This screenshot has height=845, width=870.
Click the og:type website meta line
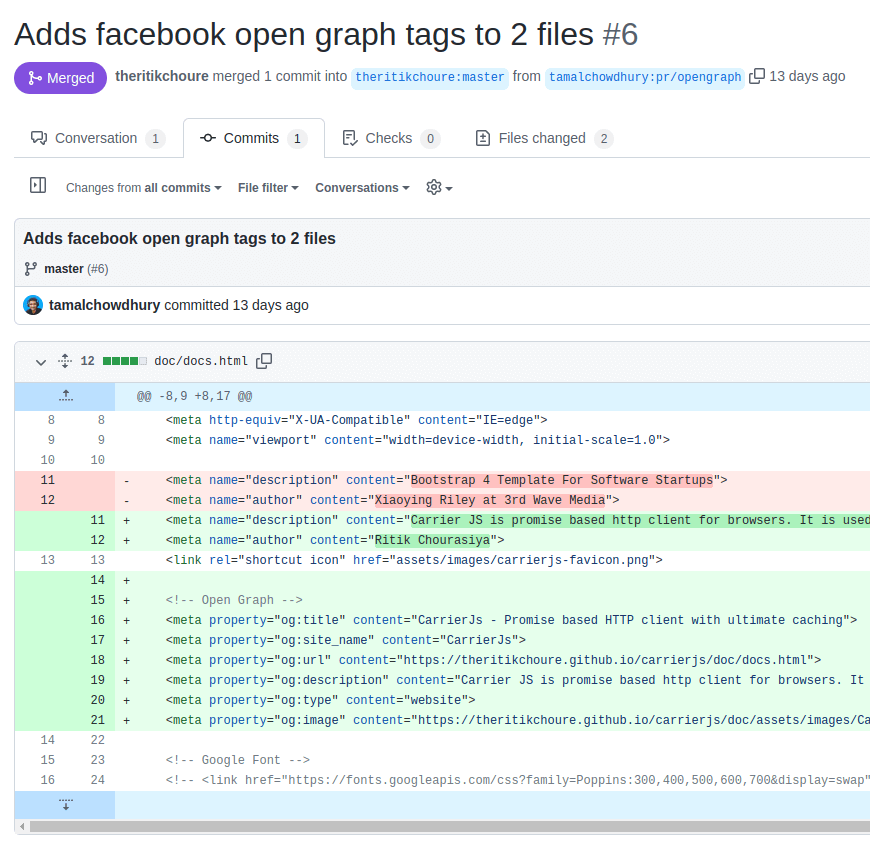tap(320, 700)
